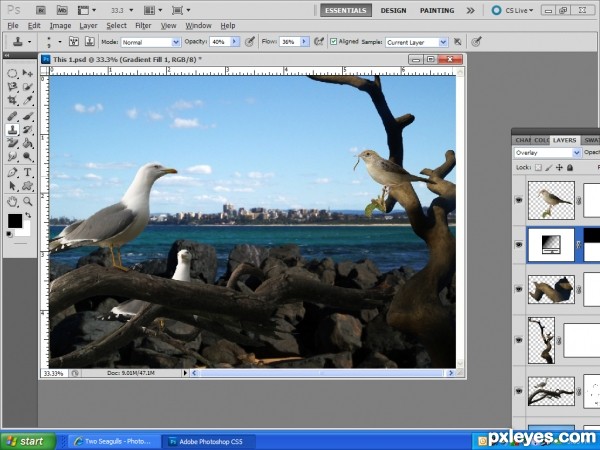
Task: Select the Eyedropper tool
Action: (x=28, y=100)
